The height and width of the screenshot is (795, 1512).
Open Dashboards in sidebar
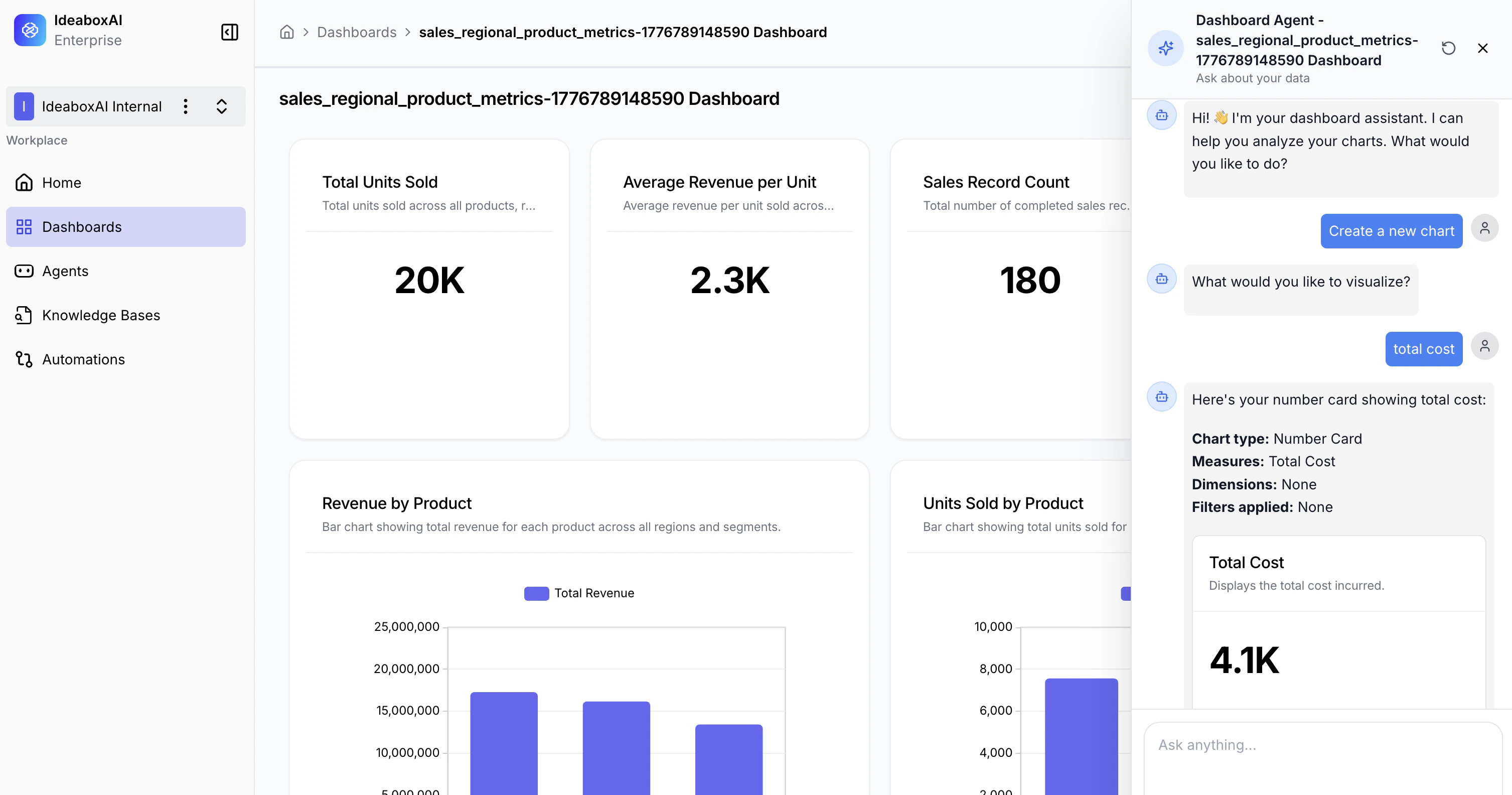coord(125,227)
